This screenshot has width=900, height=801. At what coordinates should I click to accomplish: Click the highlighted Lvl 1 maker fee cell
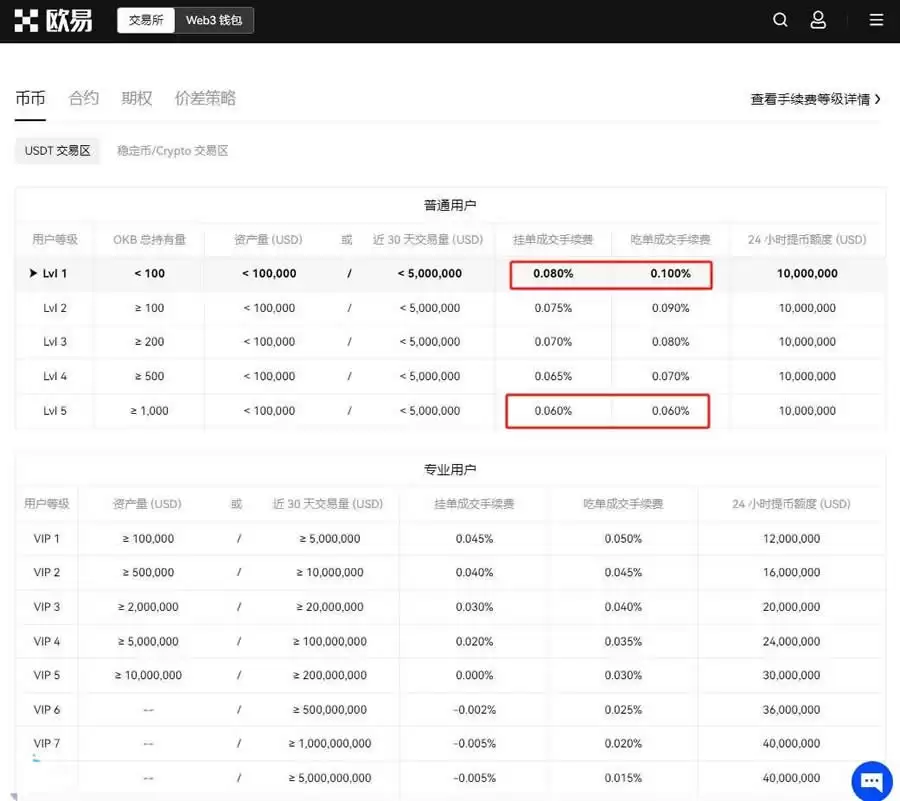tap(553, 274)
